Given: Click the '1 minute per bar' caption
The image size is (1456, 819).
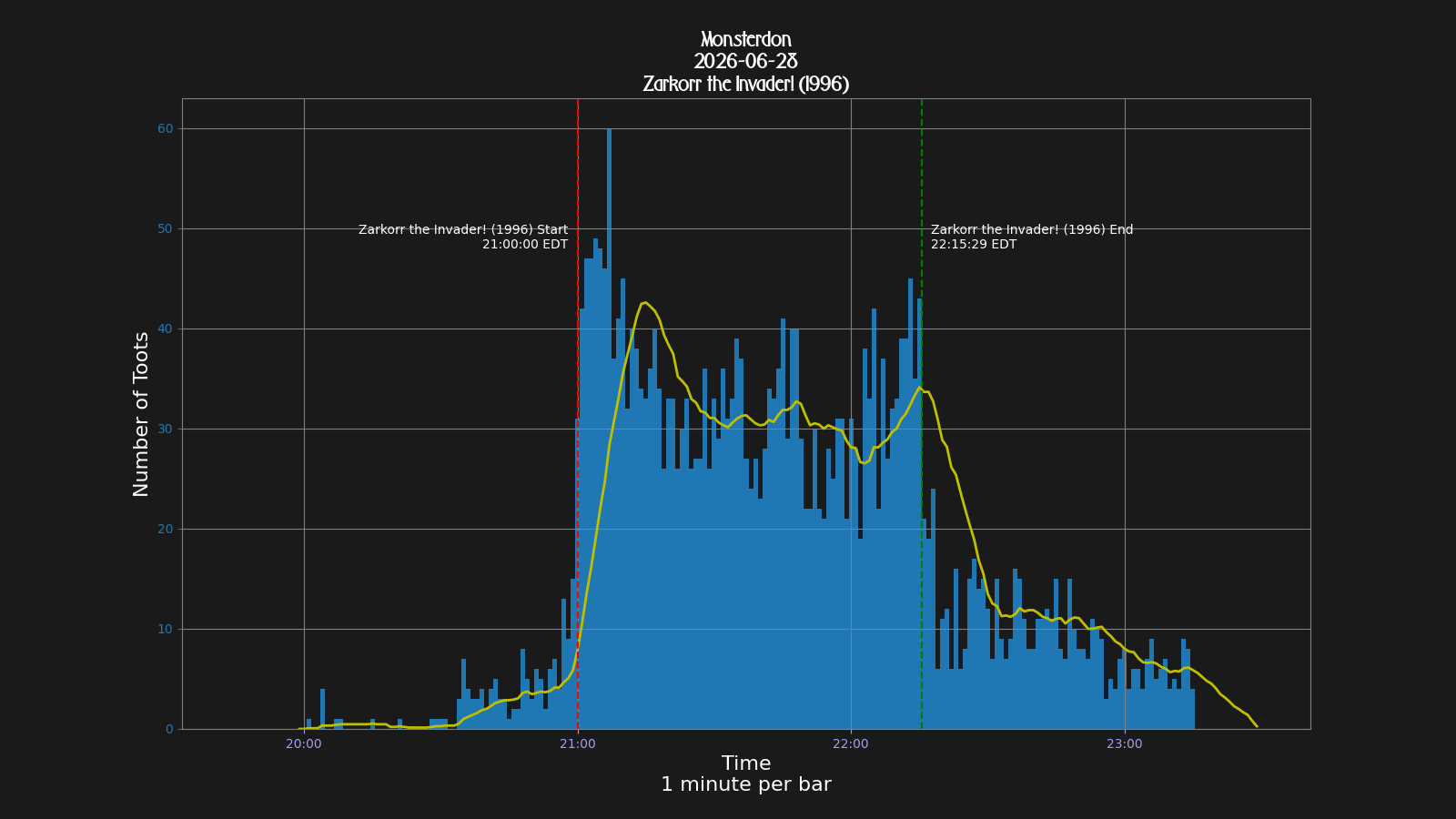Looking at the screenshot, I should 746,784.
